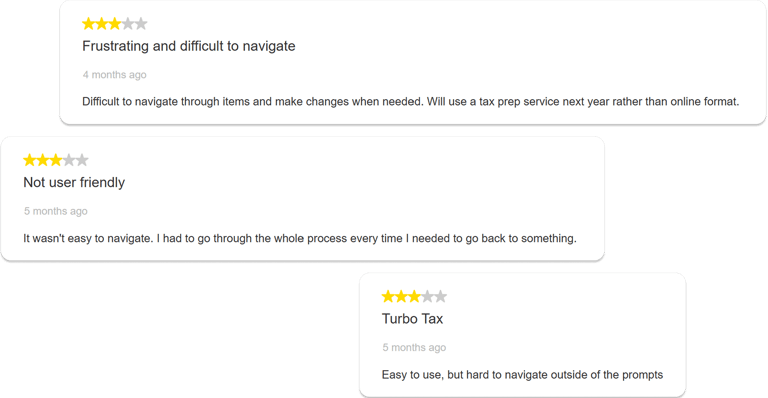Image resolution: width=768 pixels, height=398 pixels.
Task: Click the second gold star above Not user friendly
Action: [x=43, y=160]
